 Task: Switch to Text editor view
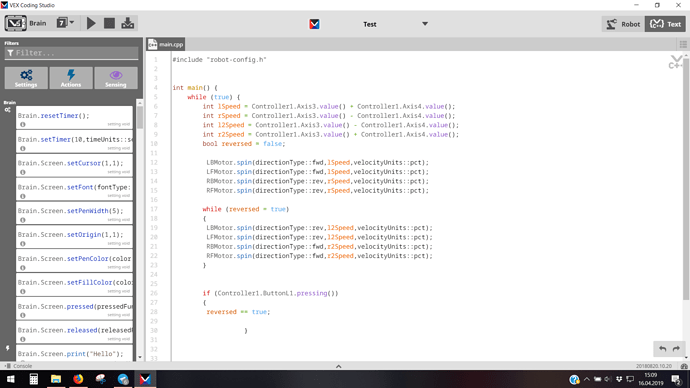pos(665,24)
